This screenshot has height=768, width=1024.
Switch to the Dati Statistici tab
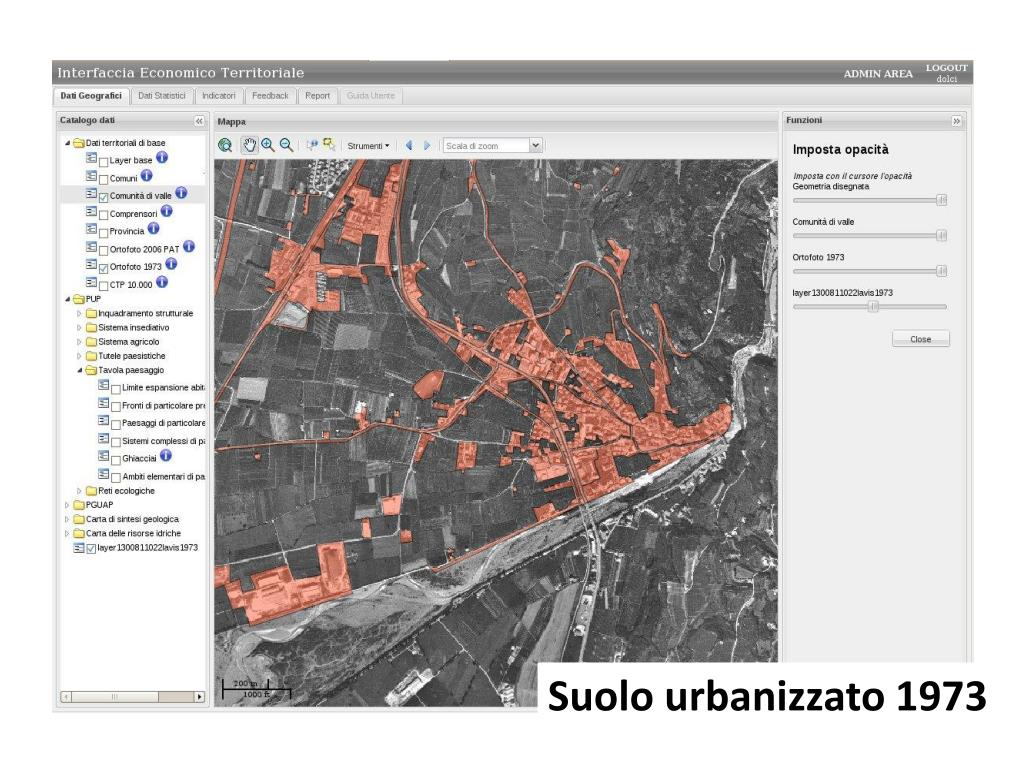pos(161,96)
